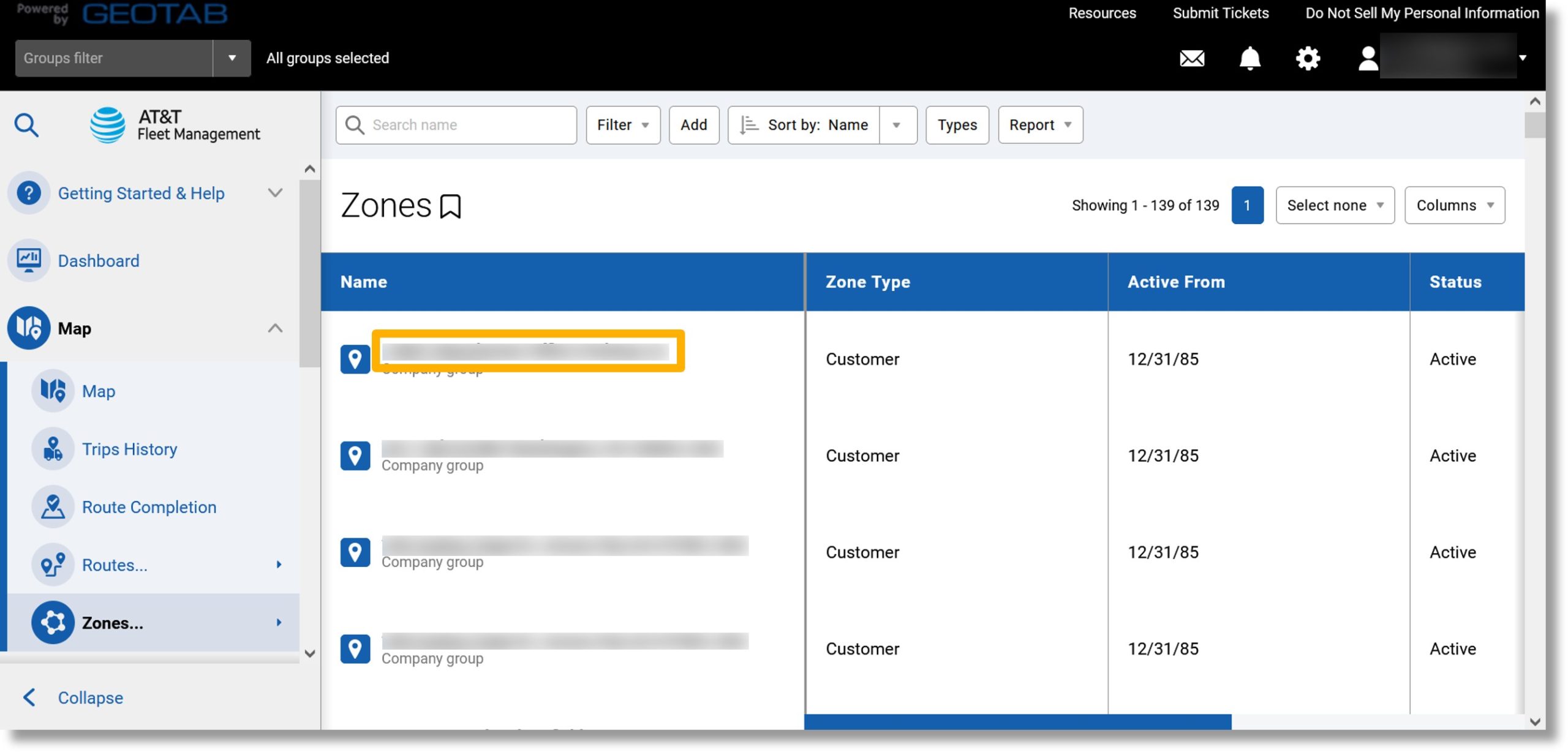Click the Dashboard icon

(28, 260)
